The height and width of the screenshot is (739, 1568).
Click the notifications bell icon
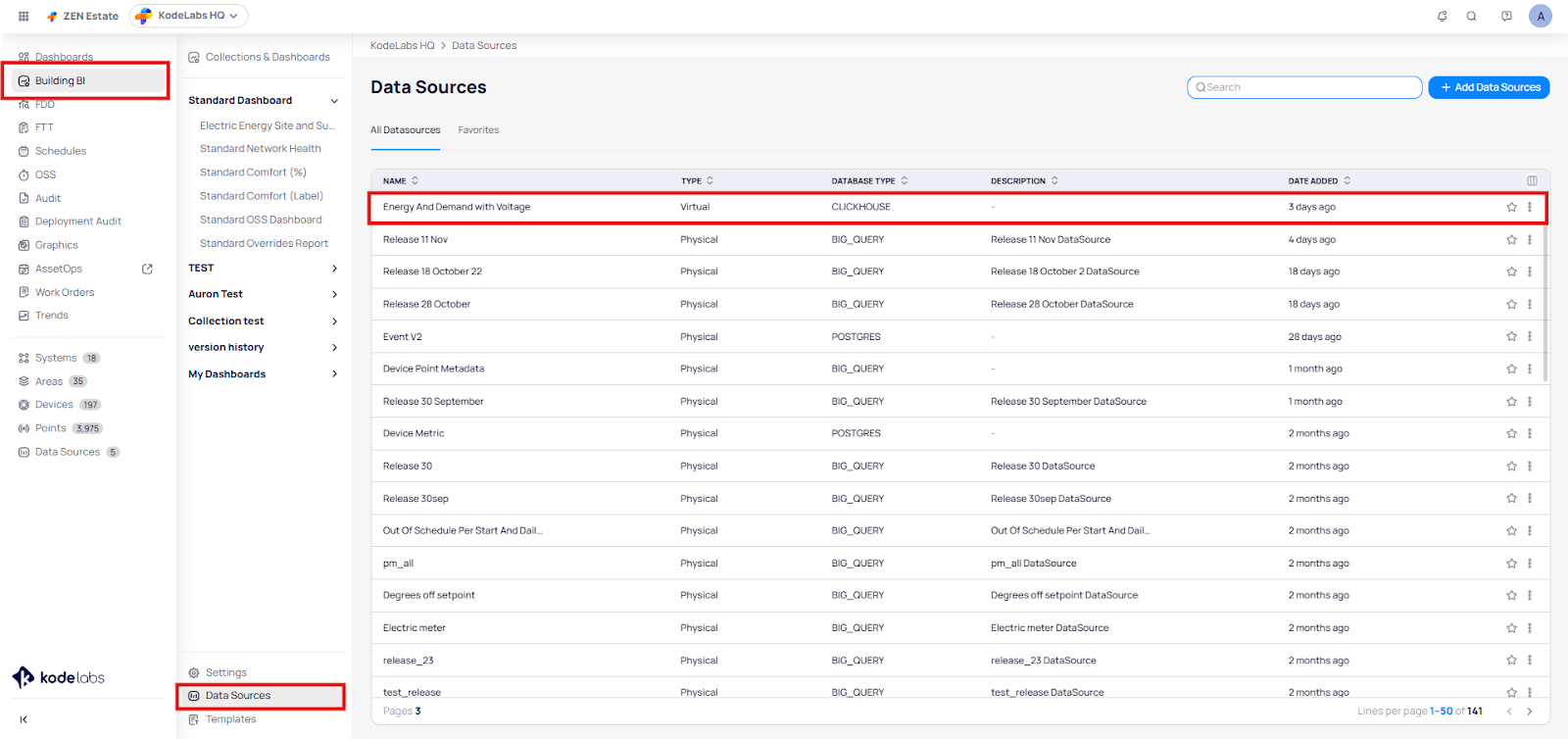coord(1442,16)
